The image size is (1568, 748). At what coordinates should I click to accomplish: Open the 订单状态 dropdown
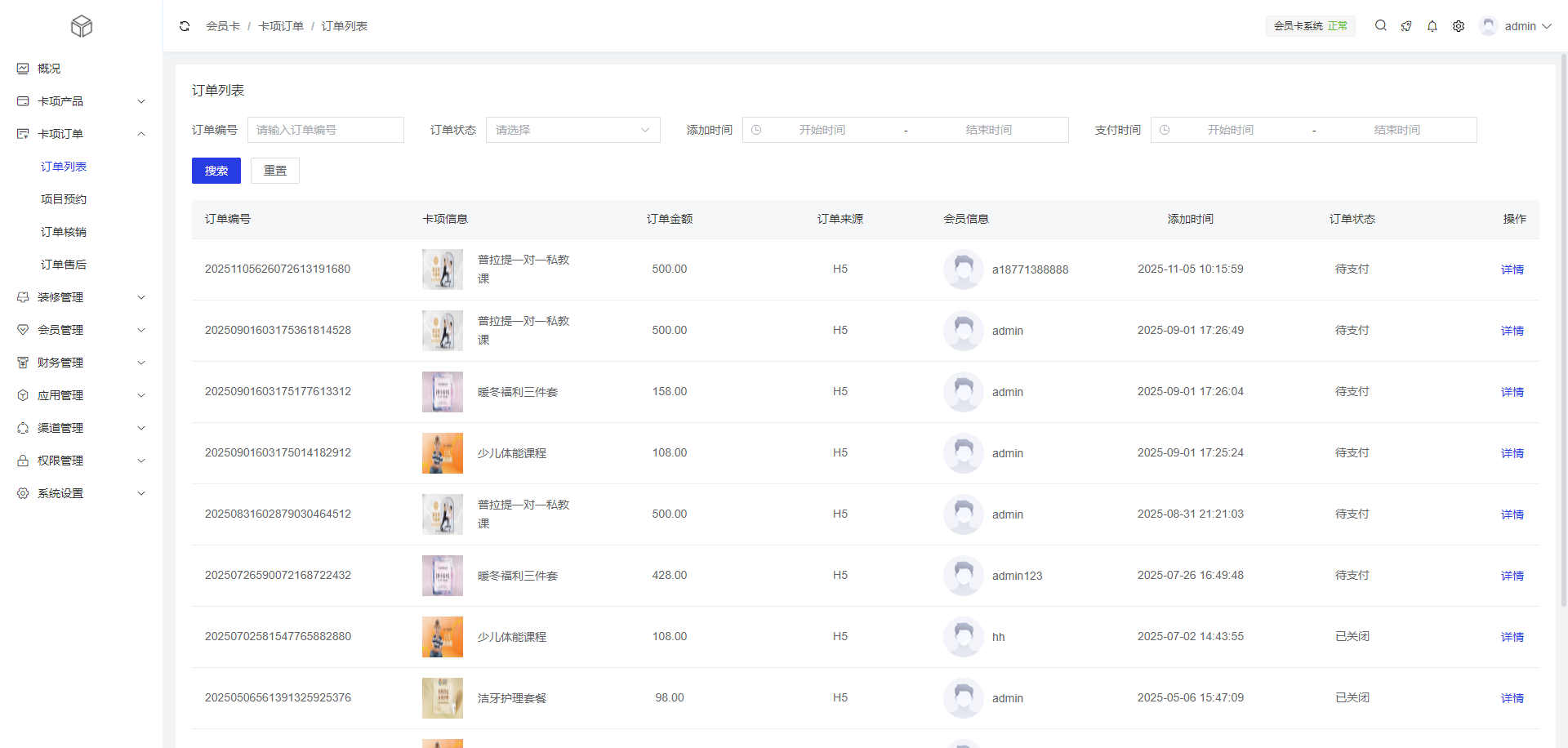coord(572,130)
